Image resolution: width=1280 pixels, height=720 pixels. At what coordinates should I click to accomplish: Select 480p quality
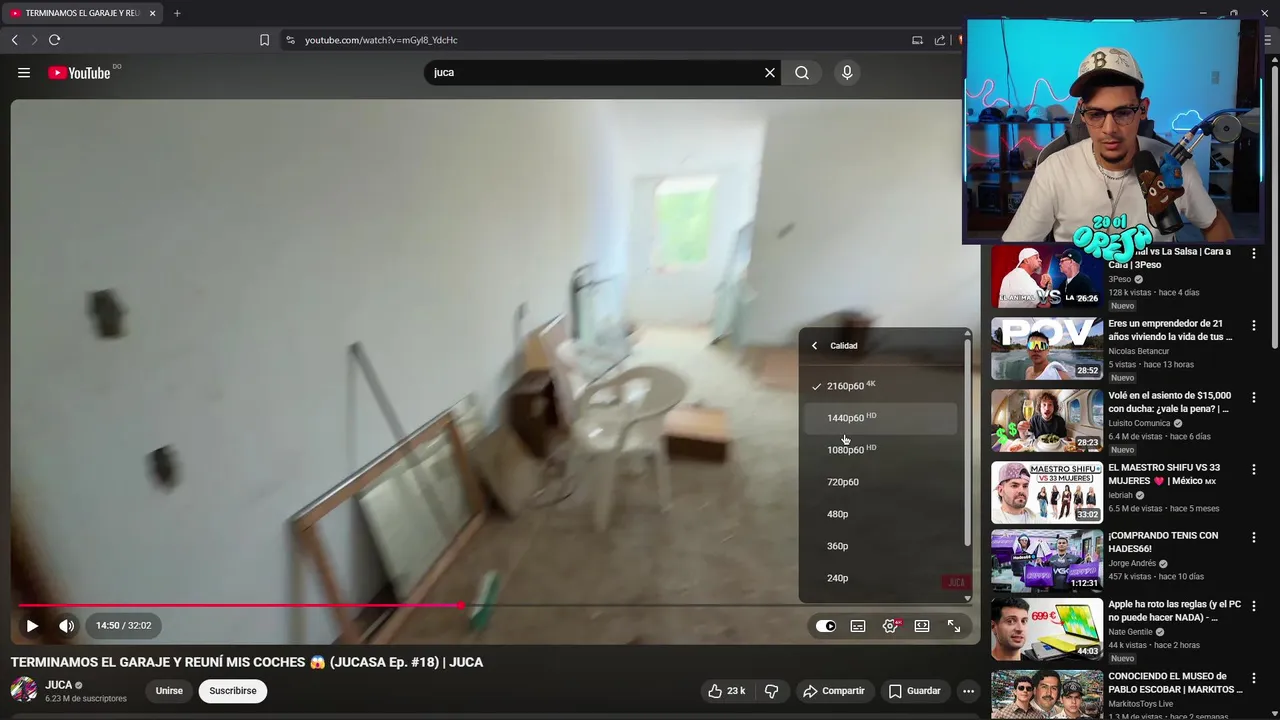coord(880,514)
